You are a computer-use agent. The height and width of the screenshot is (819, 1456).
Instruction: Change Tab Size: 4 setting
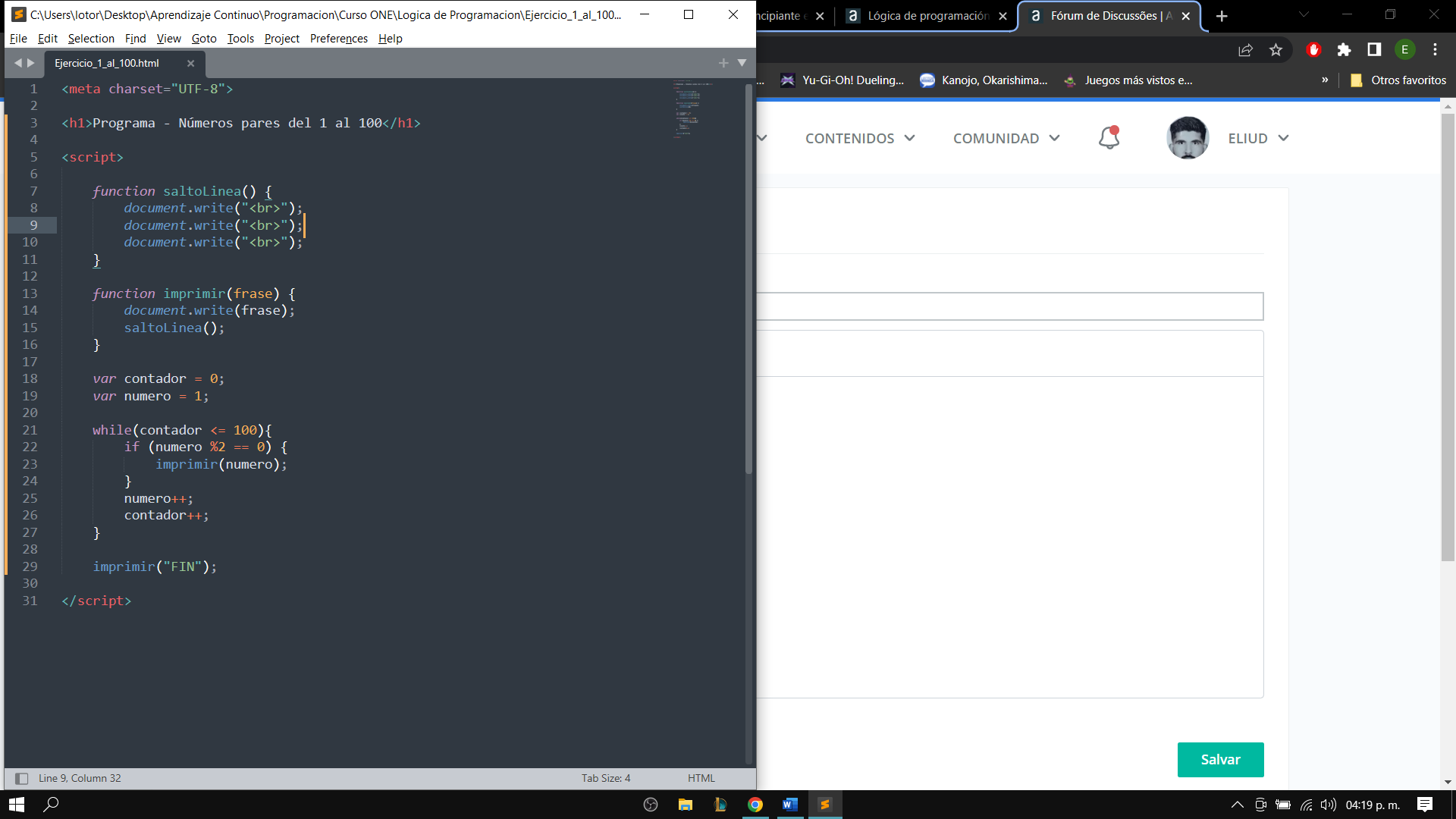click(606, 778)
